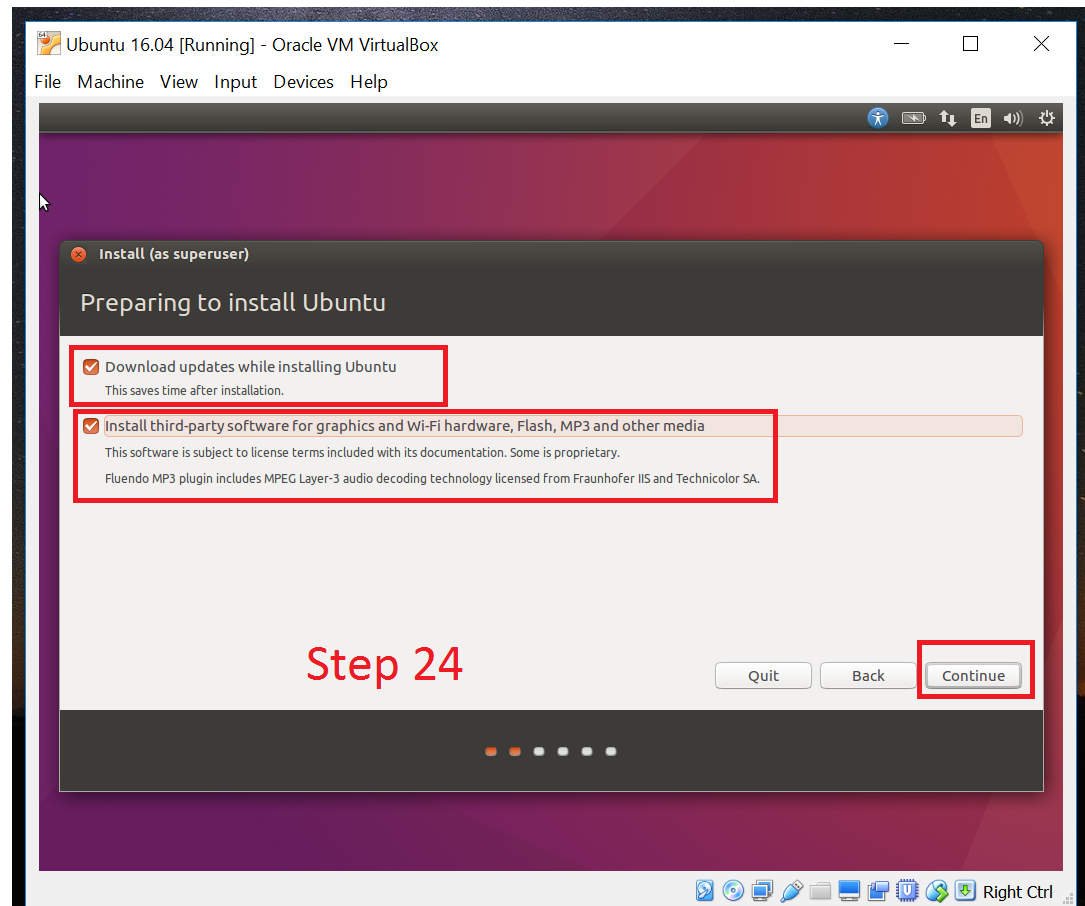Click the Back button

(x=868, y=676)
